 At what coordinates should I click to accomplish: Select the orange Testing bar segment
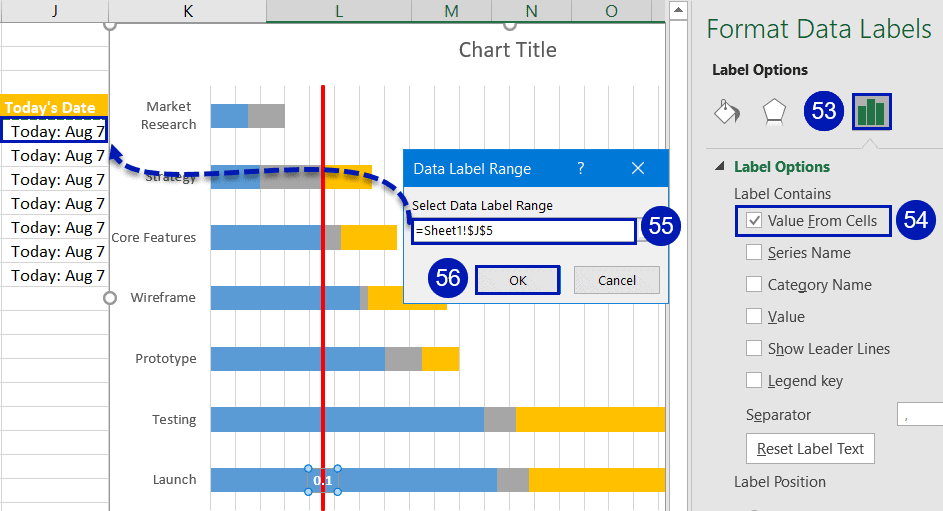(590, 420)
